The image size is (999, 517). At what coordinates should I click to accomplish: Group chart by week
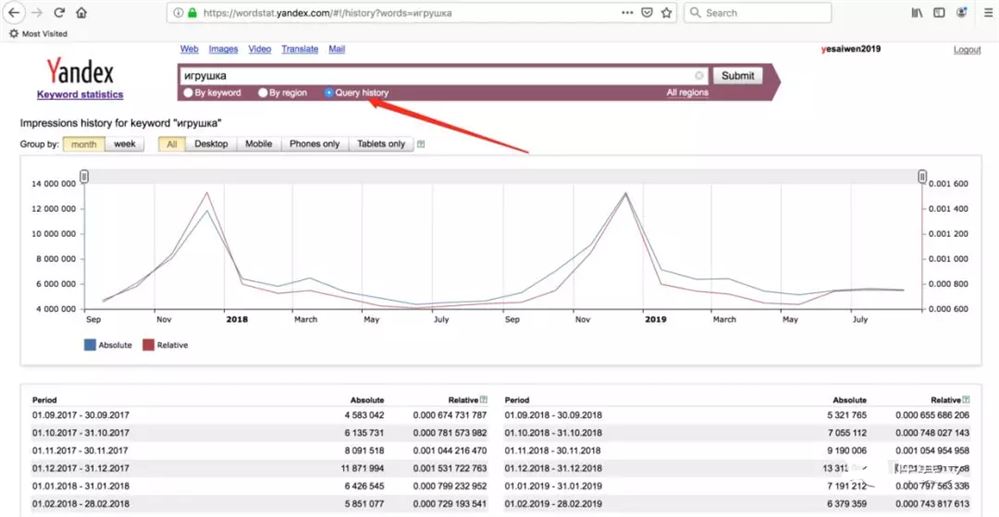tap(124, 144)
